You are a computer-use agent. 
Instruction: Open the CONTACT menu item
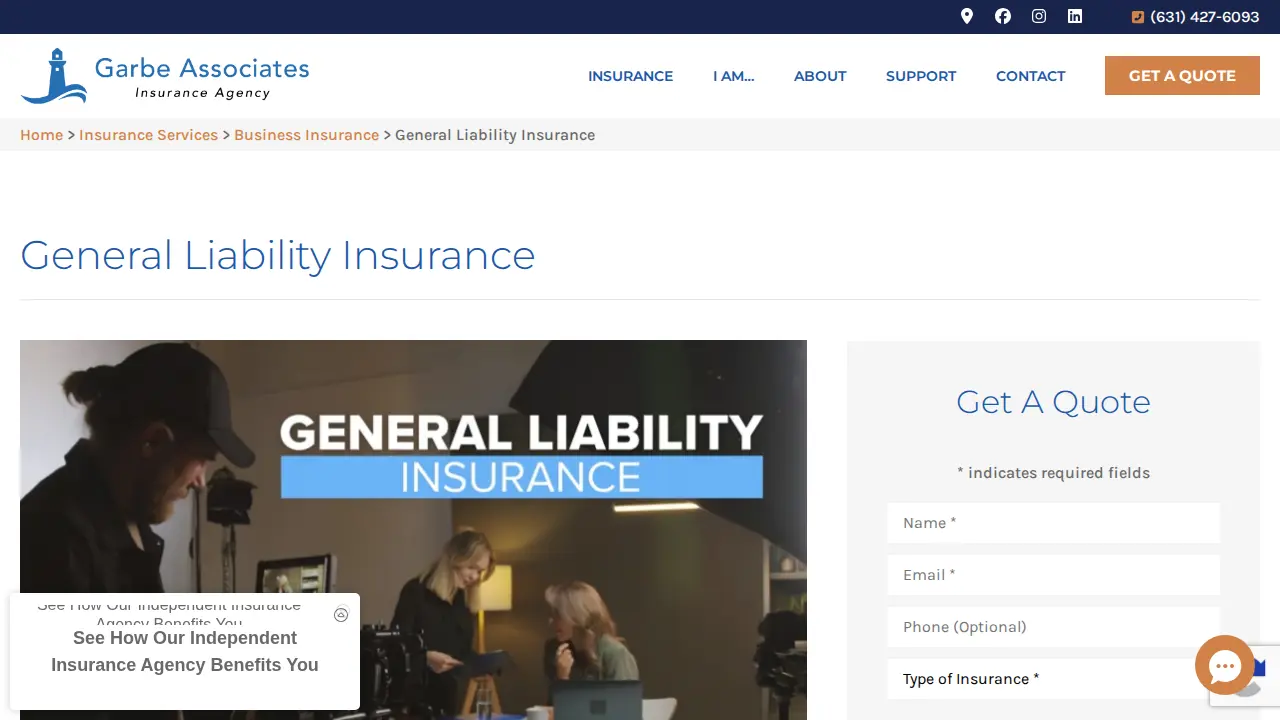pyautogui.click(x=1030, y=76)
